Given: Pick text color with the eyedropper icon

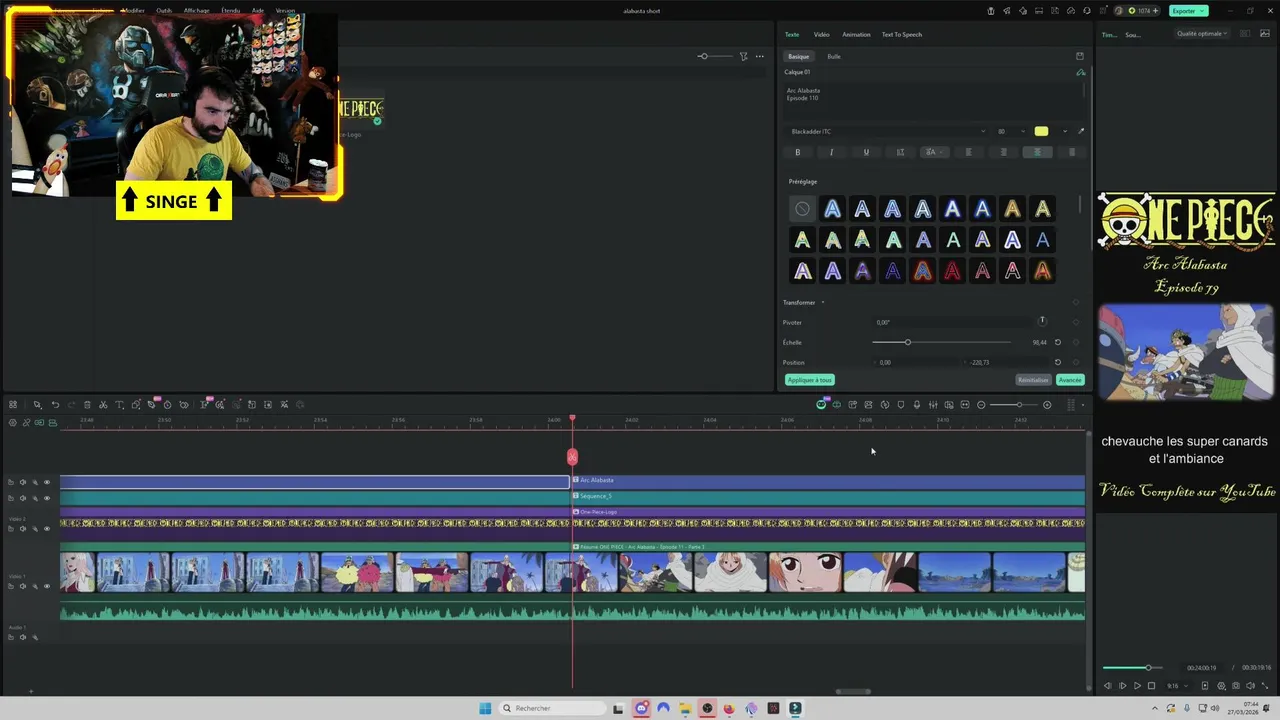Looking at the screenshot, I should (1081, 131).
